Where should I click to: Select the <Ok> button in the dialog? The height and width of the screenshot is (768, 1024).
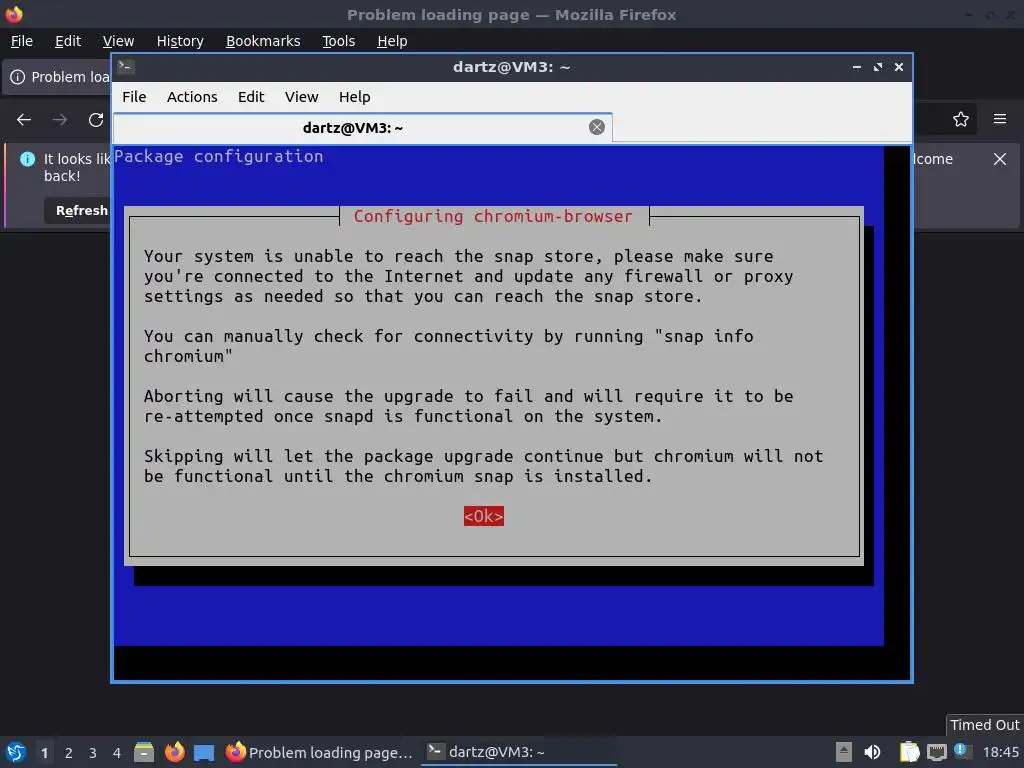tap(483, 516)
